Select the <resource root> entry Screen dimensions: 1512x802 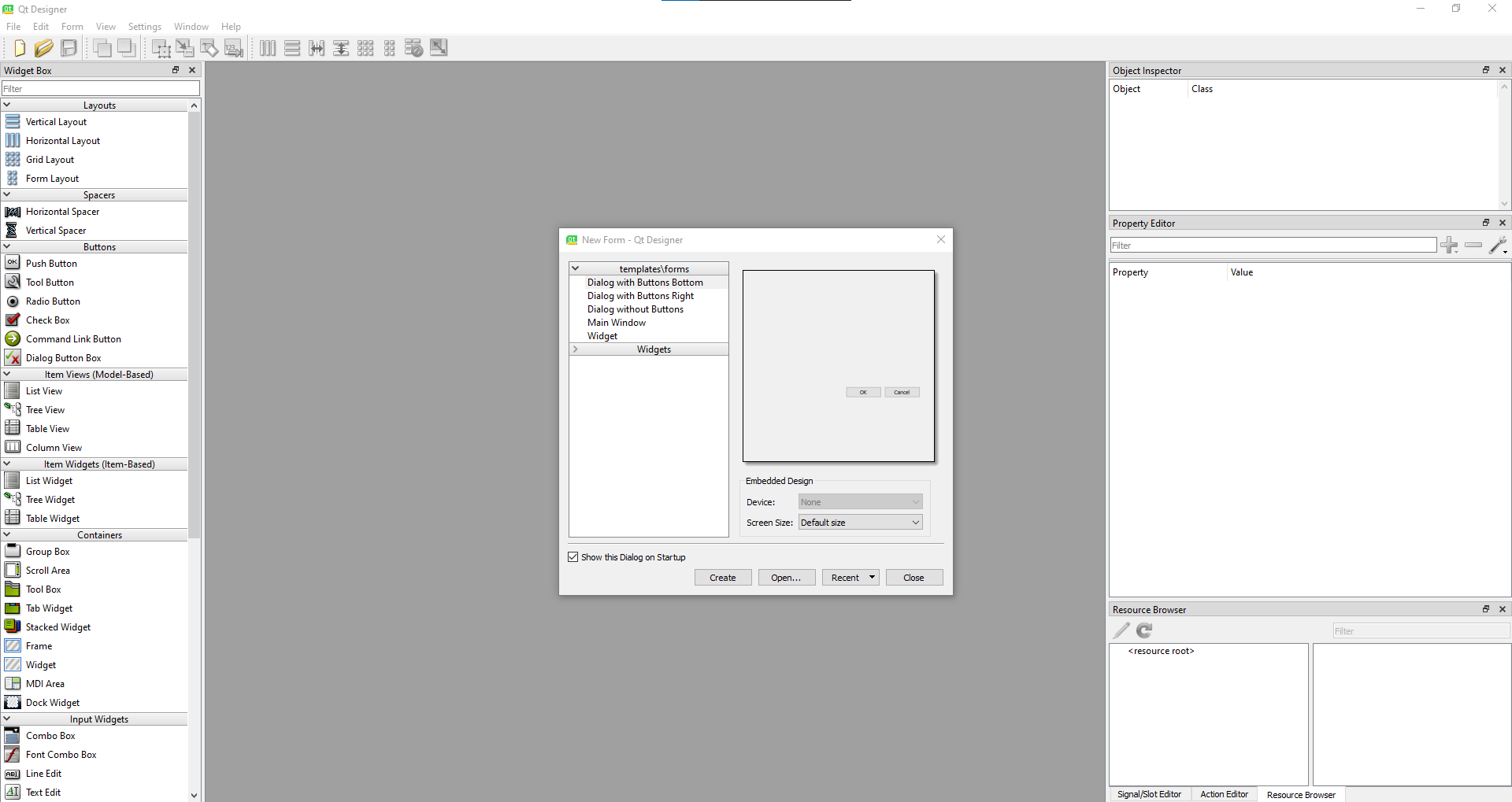pos(1161,651)
